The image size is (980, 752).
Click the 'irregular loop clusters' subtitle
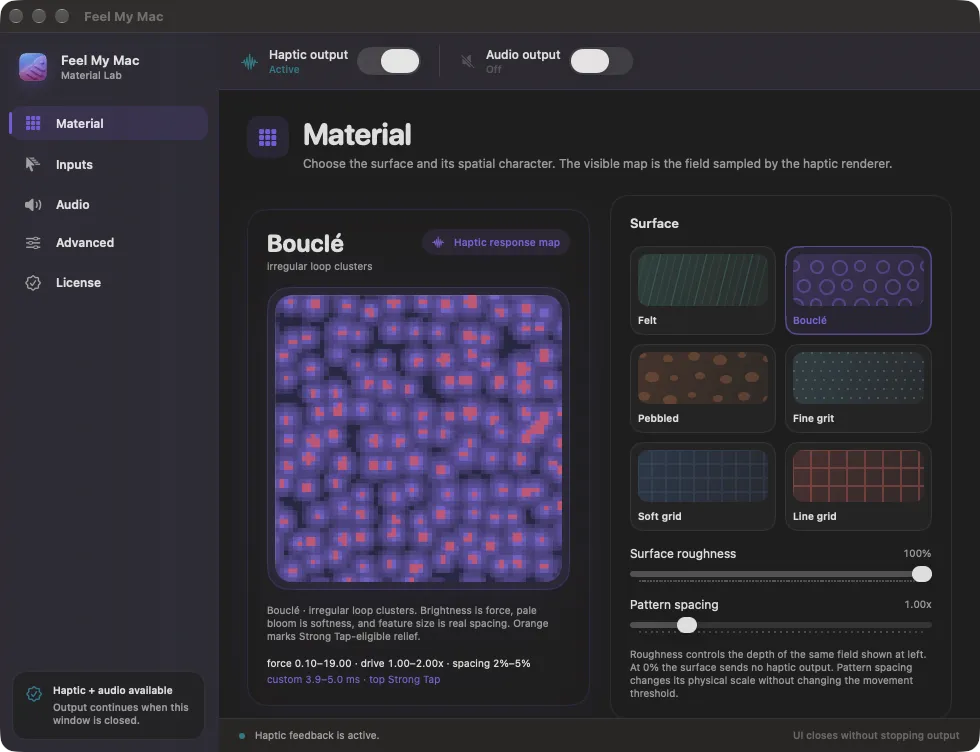coord(319,266)
